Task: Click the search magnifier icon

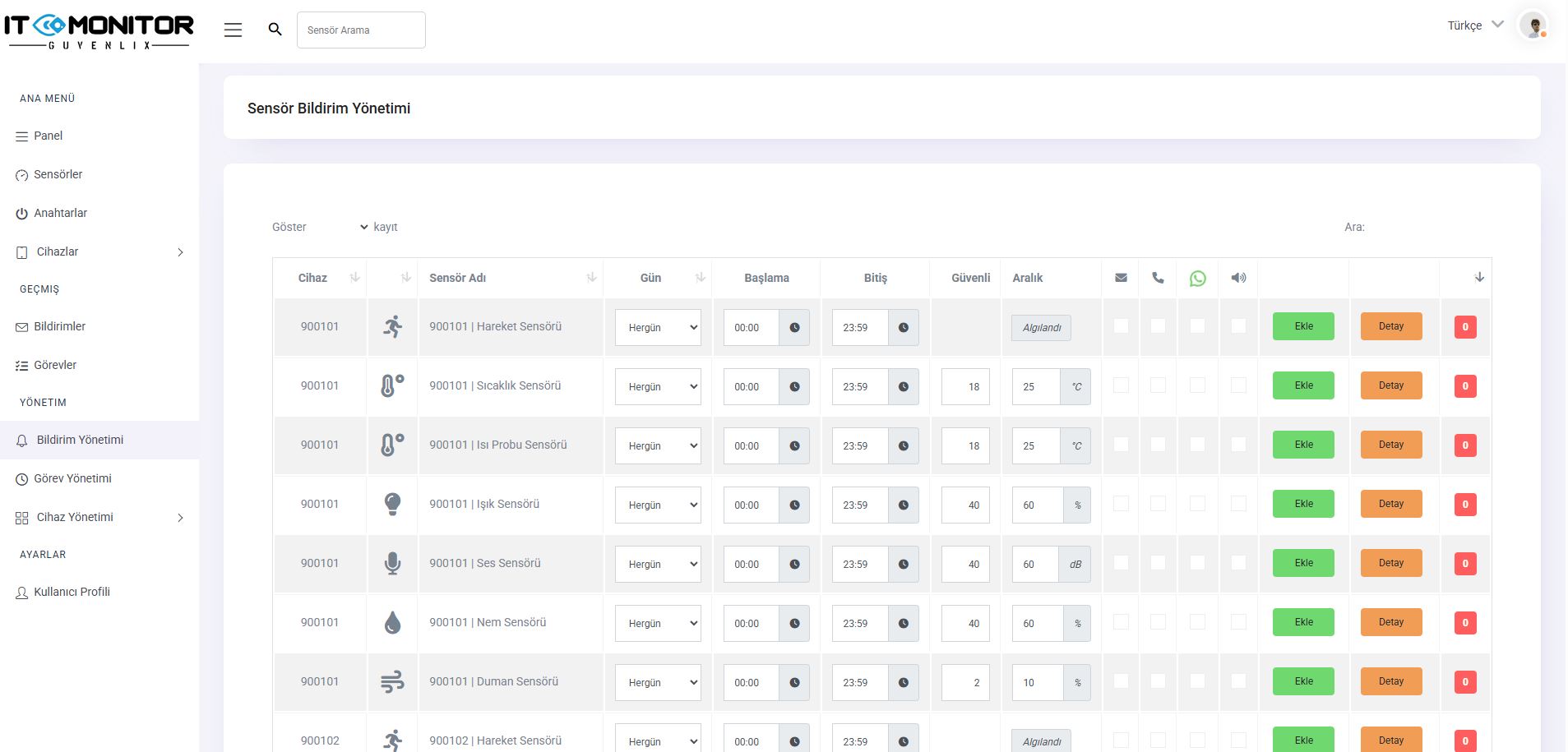Action: click(275, 30)
